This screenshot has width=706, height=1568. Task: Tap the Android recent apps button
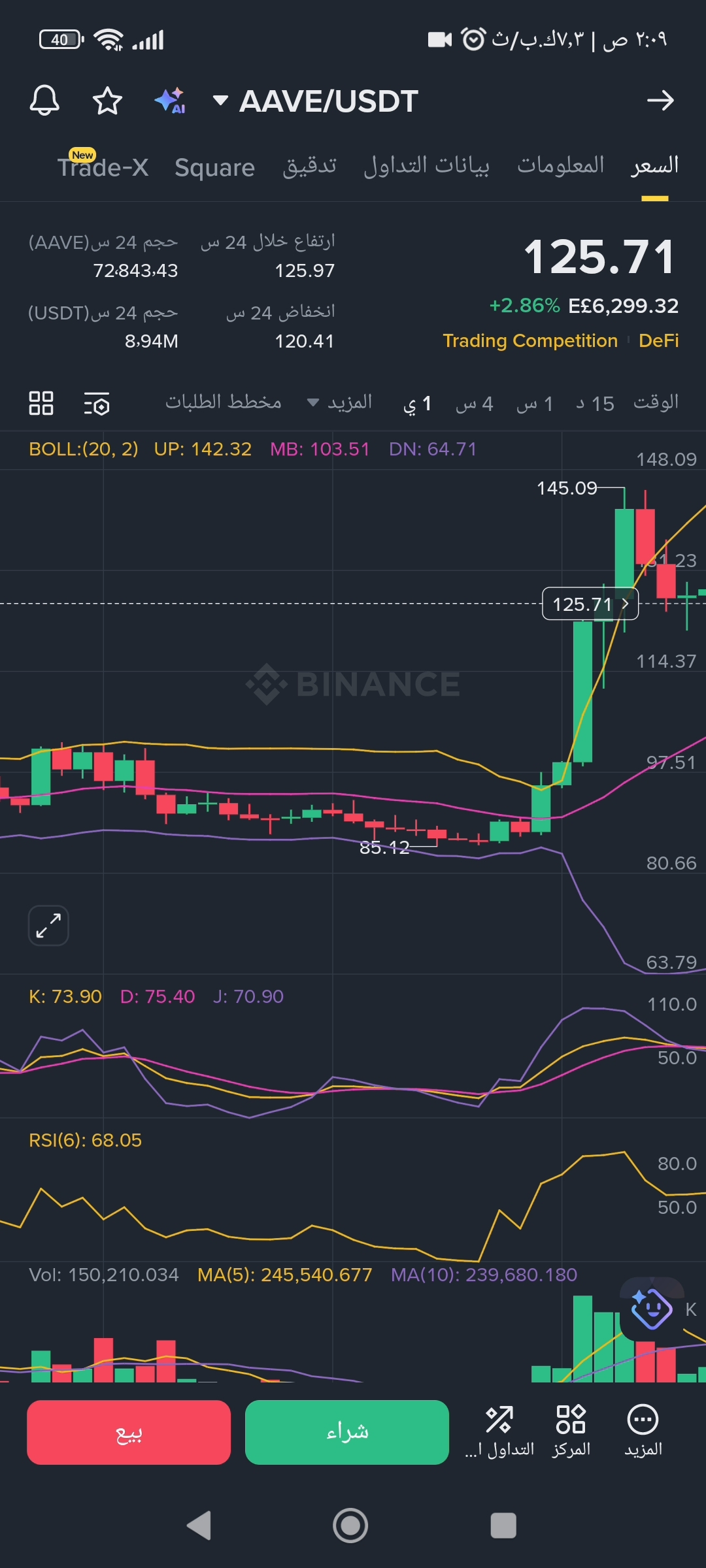pyautogui.click(x=503, y=1526)
